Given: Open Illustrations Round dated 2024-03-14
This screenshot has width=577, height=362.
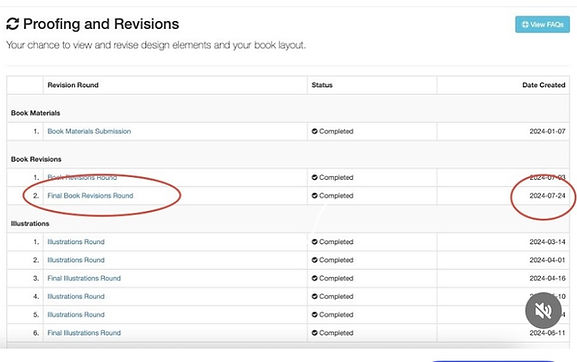Looking at the screenshot, I should coord(76,242).
